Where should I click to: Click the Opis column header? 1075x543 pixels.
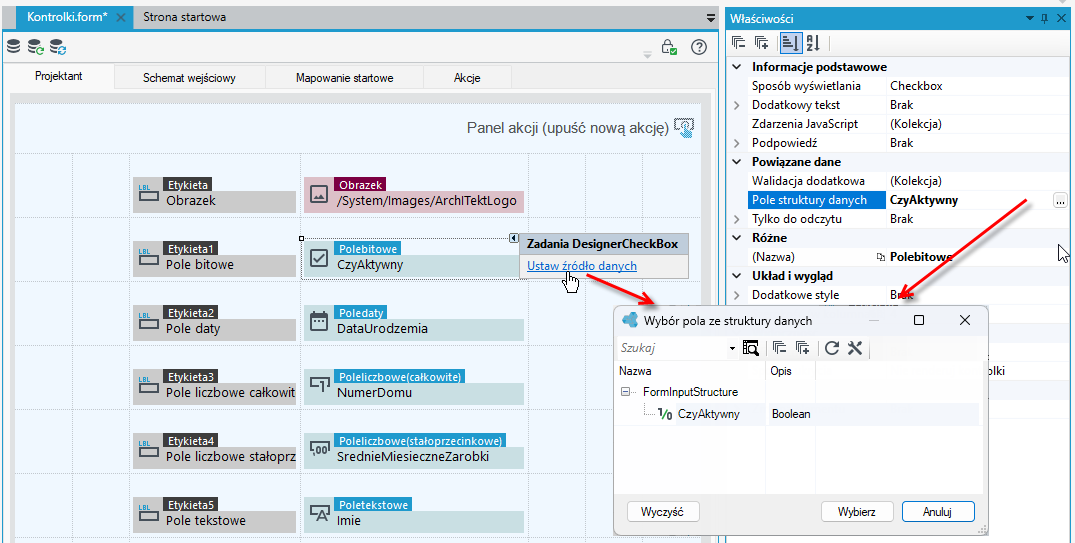pyautogui.click(x=790, y=370)
